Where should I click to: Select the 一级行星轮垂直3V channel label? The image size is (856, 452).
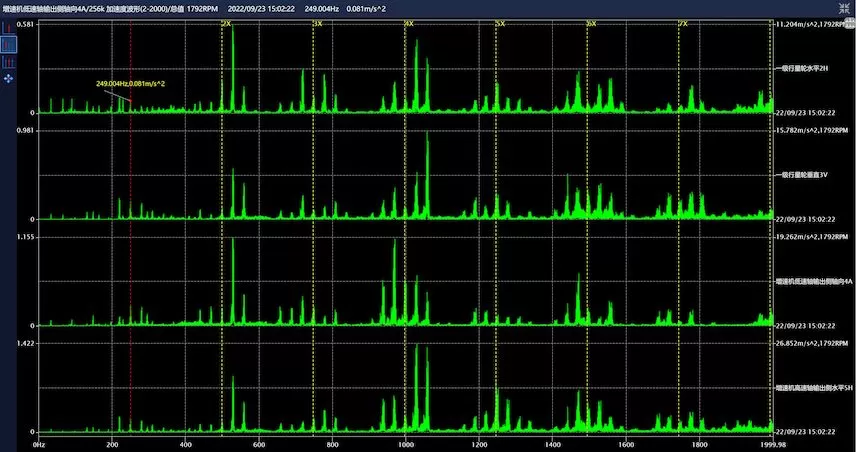(x=803, y=175)
